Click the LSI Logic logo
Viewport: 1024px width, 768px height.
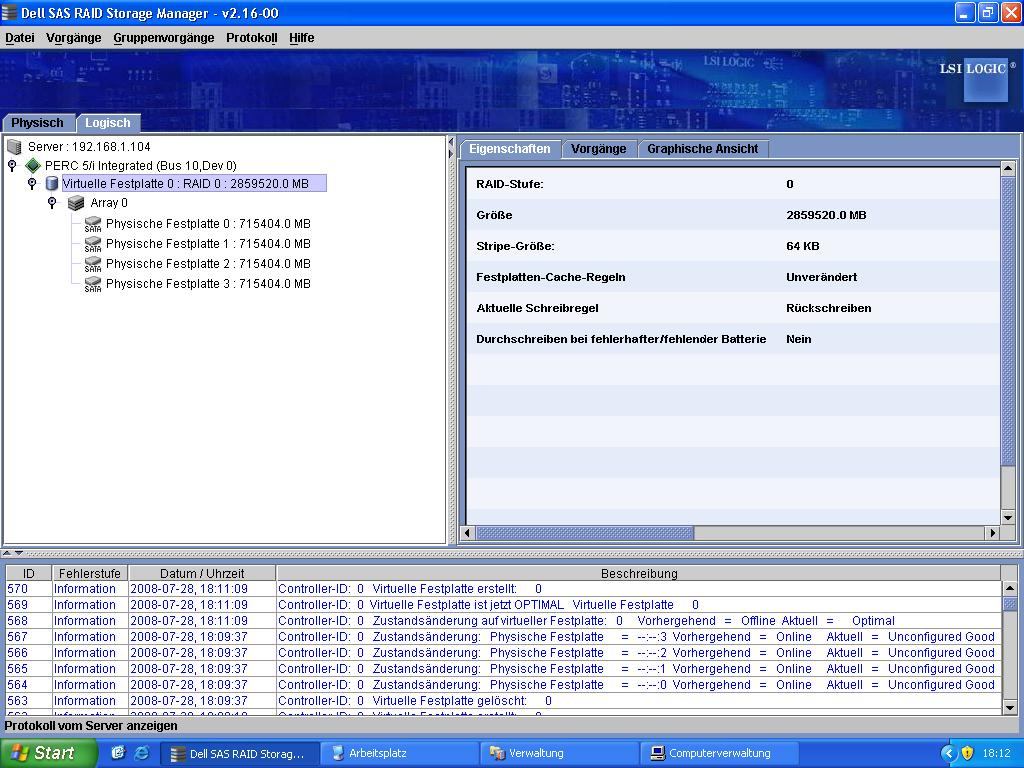click(x=978, y=78)
